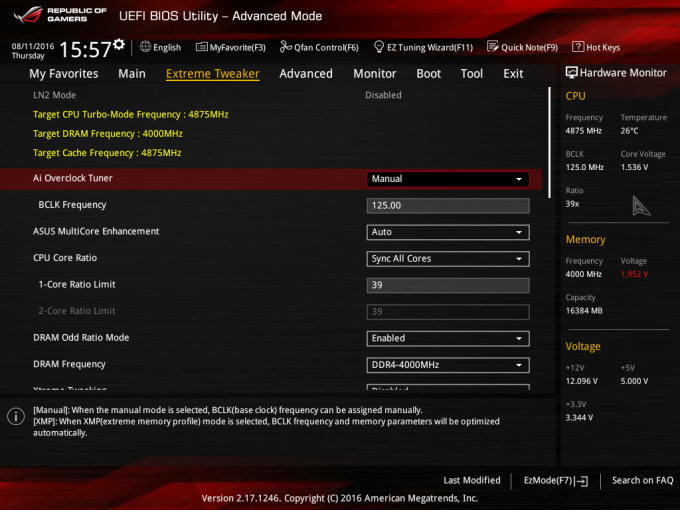The width and height of the screenshot is (680, 510).
Task: Select CPU Core Ratio row label
Action: tap(65, 258)
